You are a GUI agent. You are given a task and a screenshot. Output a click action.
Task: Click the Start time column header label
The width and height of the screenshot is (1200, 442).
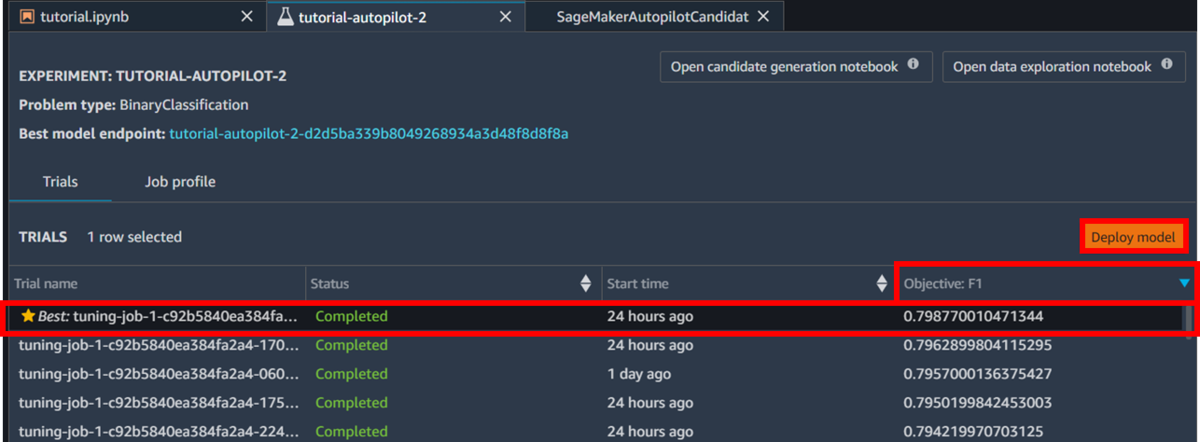tap(638, 284)
